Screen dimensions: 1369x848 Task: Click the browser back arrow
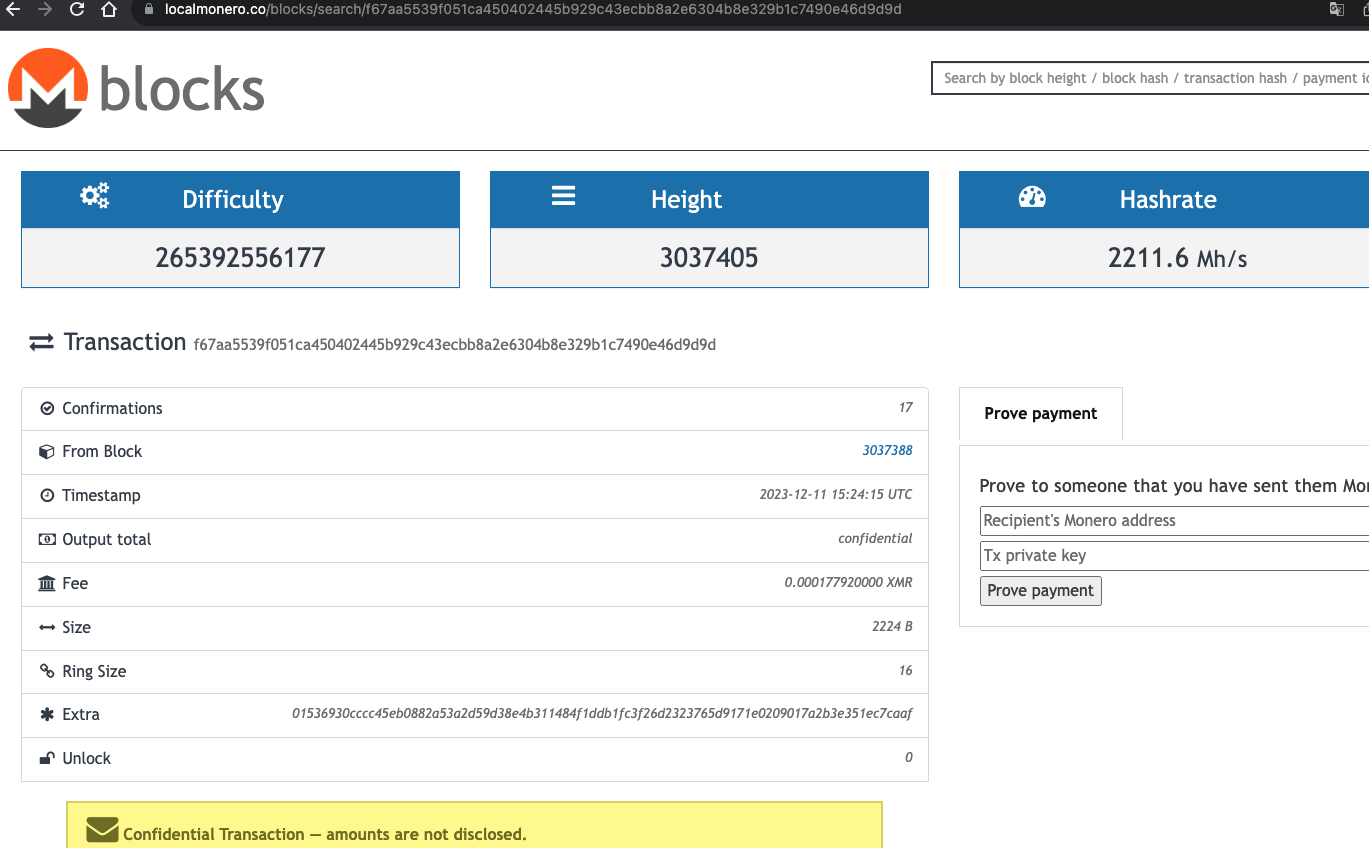click(13, 10)
